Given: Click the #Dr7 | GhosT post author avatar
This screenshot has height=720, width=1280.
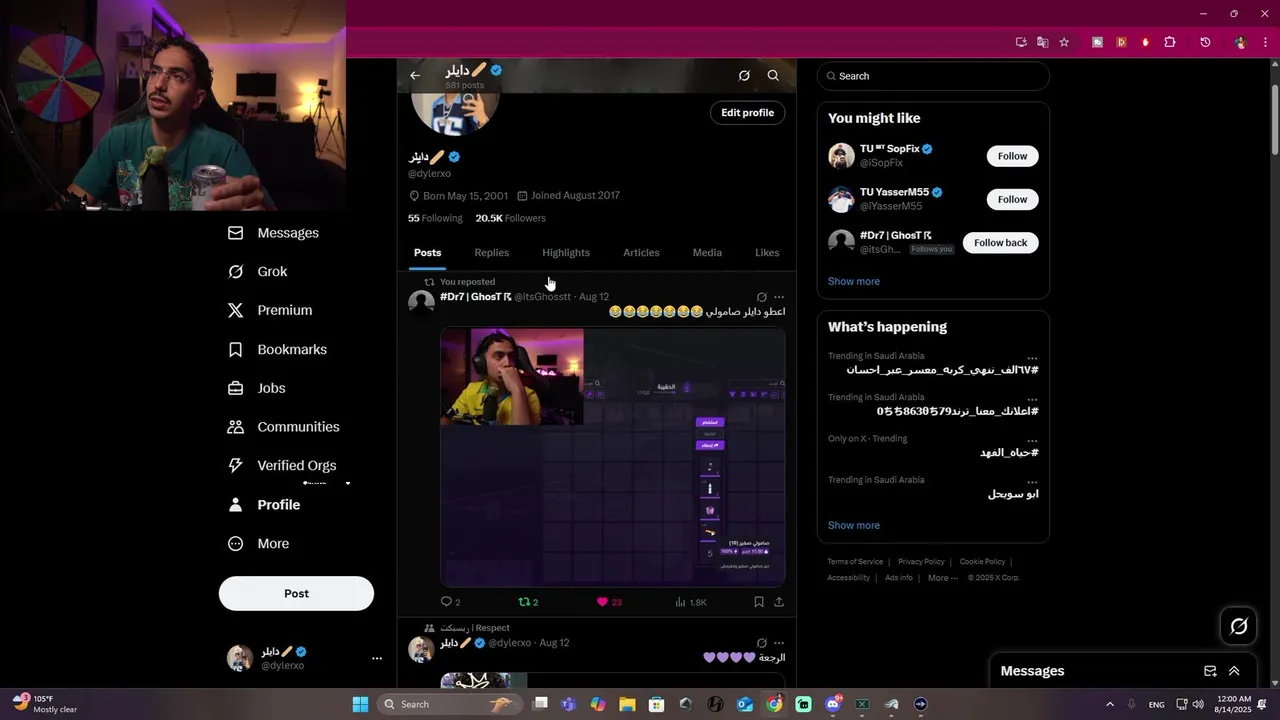Looking at the screenshot, I should pyautogui.click(x=422, y=302).
